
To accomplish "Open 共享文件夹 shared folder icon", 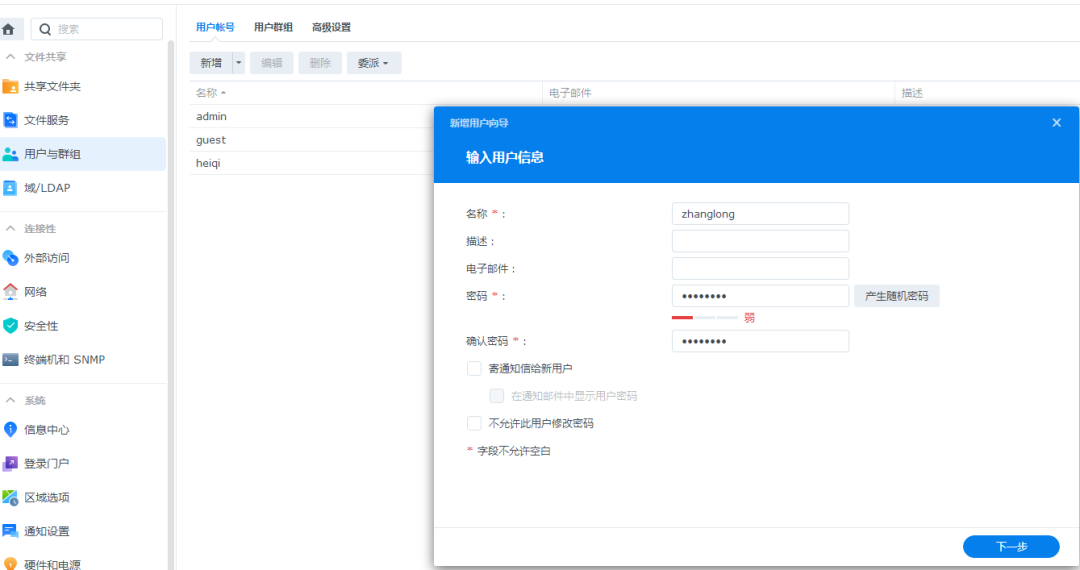I will click(11, 86).
